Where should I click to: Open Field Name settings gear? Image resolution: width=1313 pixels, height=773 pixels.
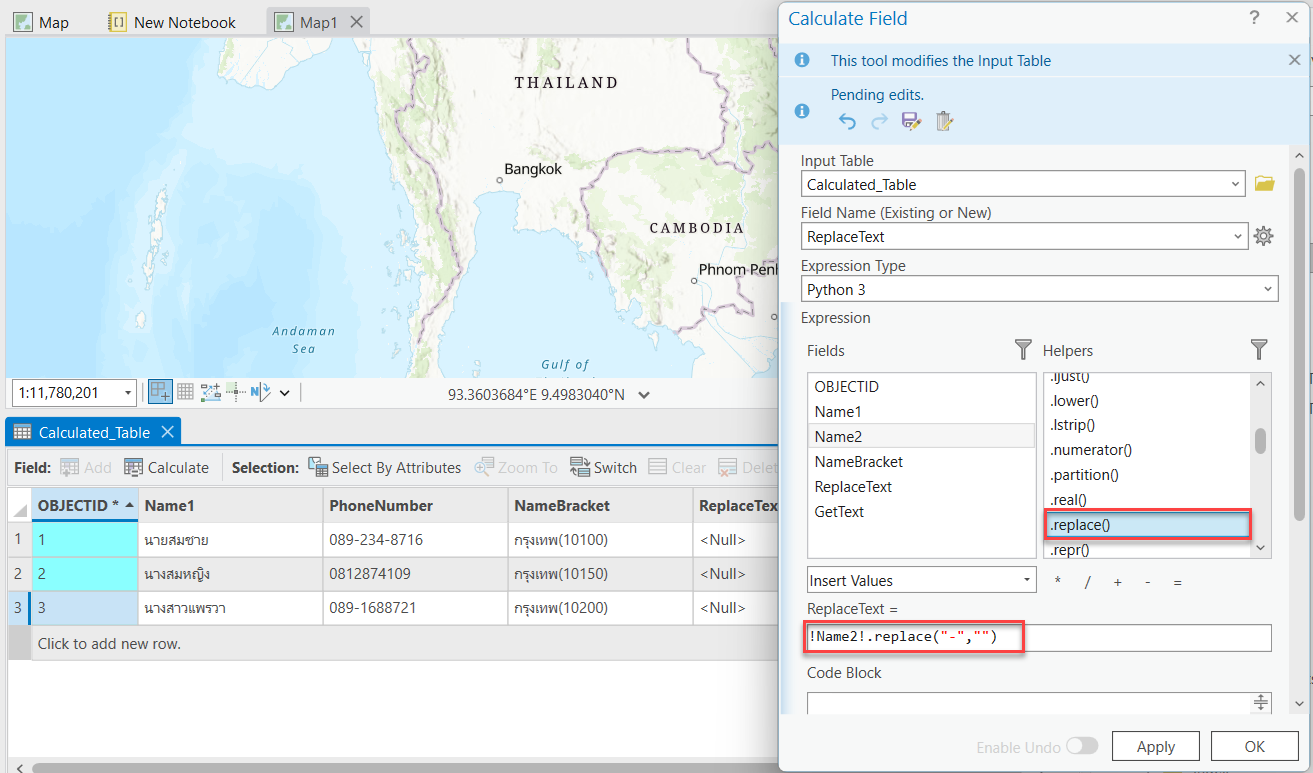tap(1263, 236)
